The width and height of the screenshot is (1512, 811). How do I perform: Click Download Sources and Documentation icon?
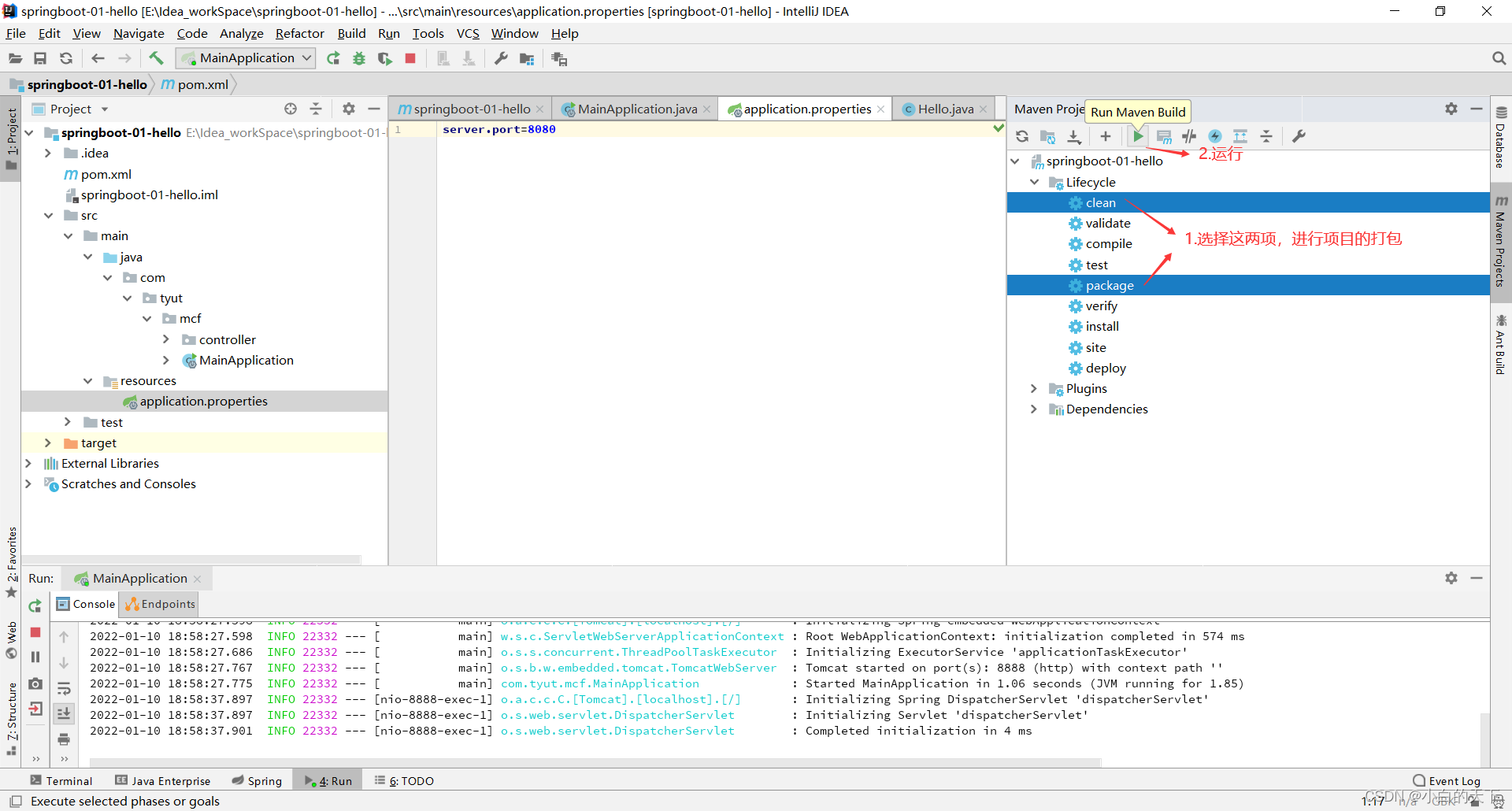[1073, 136]
